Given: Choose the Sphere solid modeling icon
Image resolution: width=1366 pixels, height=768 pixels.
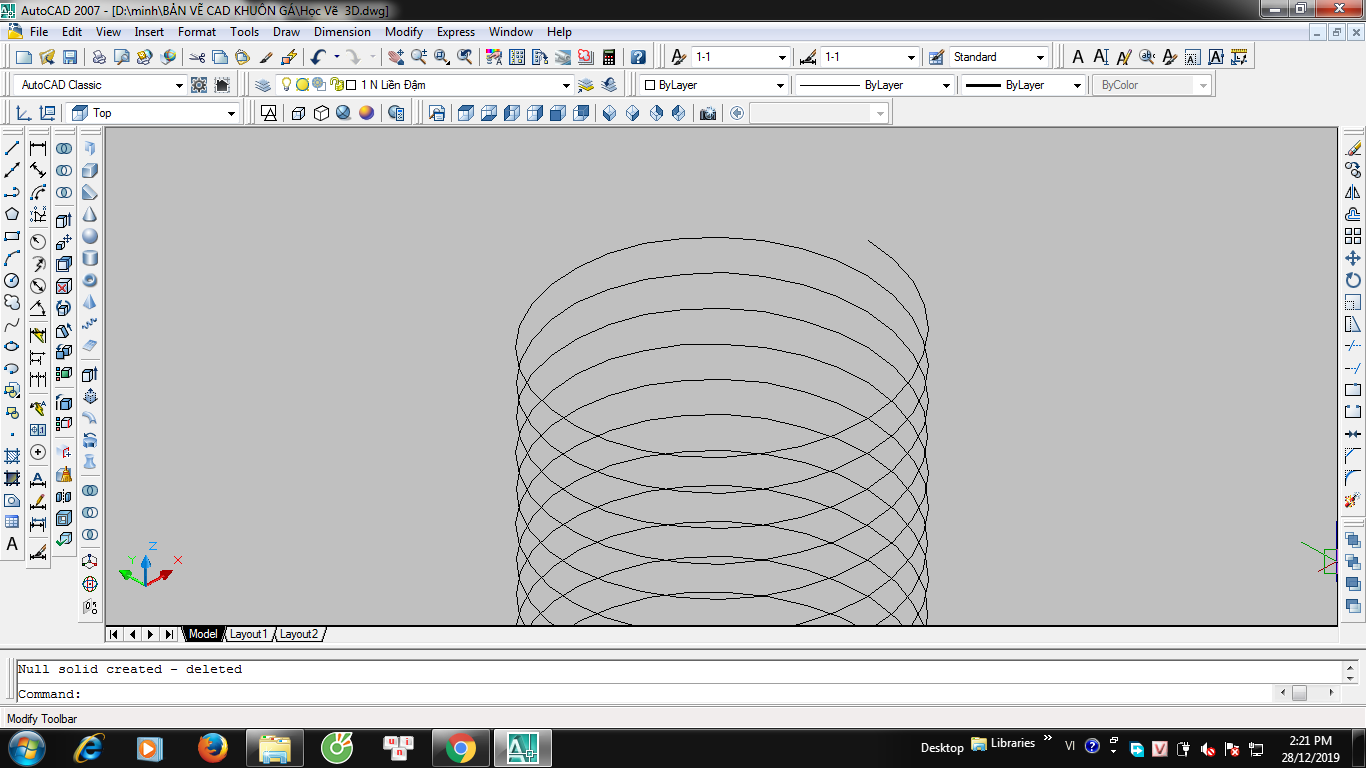Looking at the screenshot, I should point(90,236).
